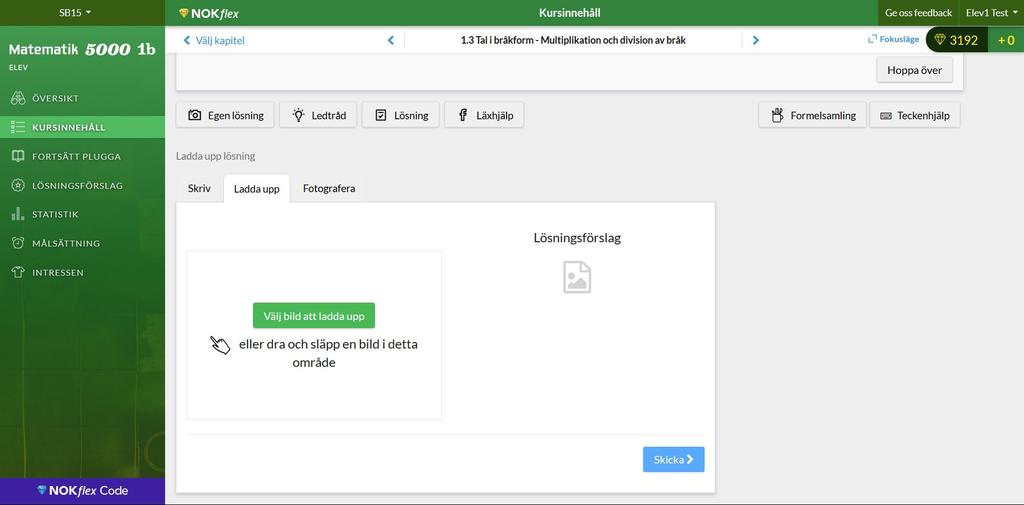Click the NOKflex logo in header
This screenshot has height=505, width=1024.
point(208,13)
